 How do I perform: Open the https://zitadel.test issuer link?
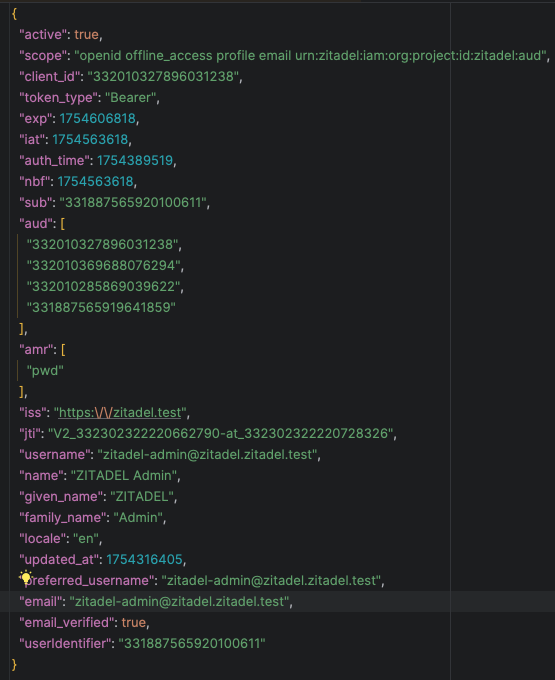[x=120, y=412]
